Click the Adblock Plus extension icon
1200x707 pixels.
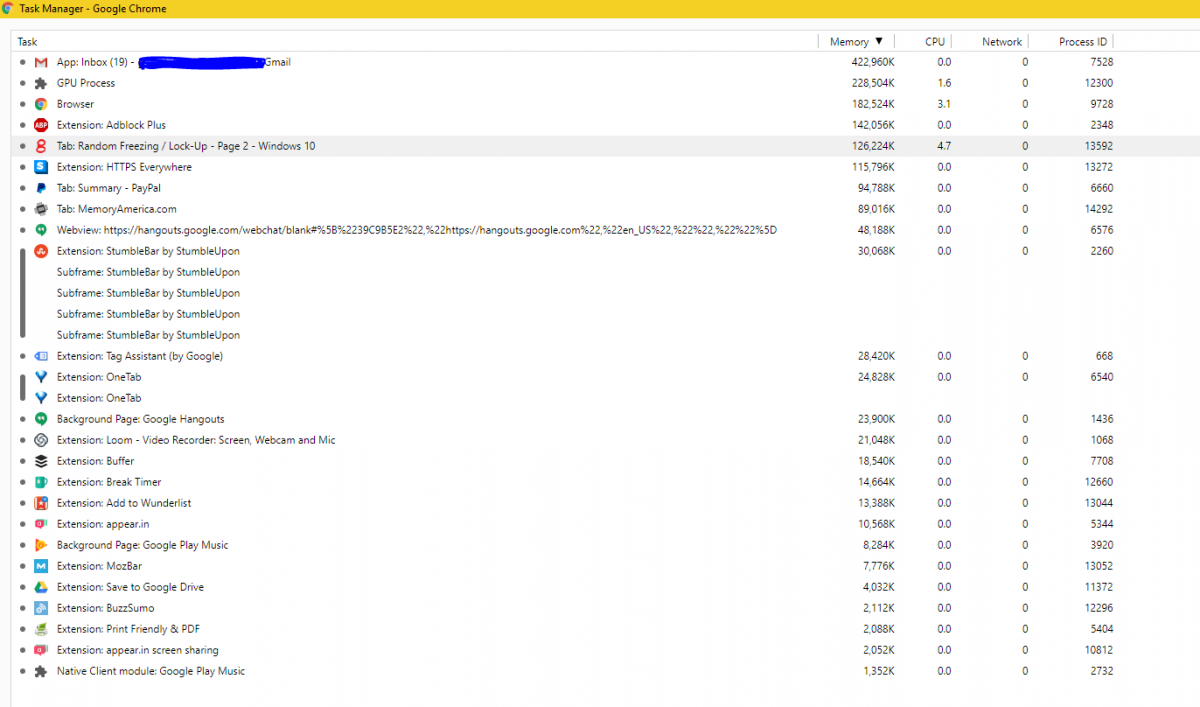pos(41,125)
